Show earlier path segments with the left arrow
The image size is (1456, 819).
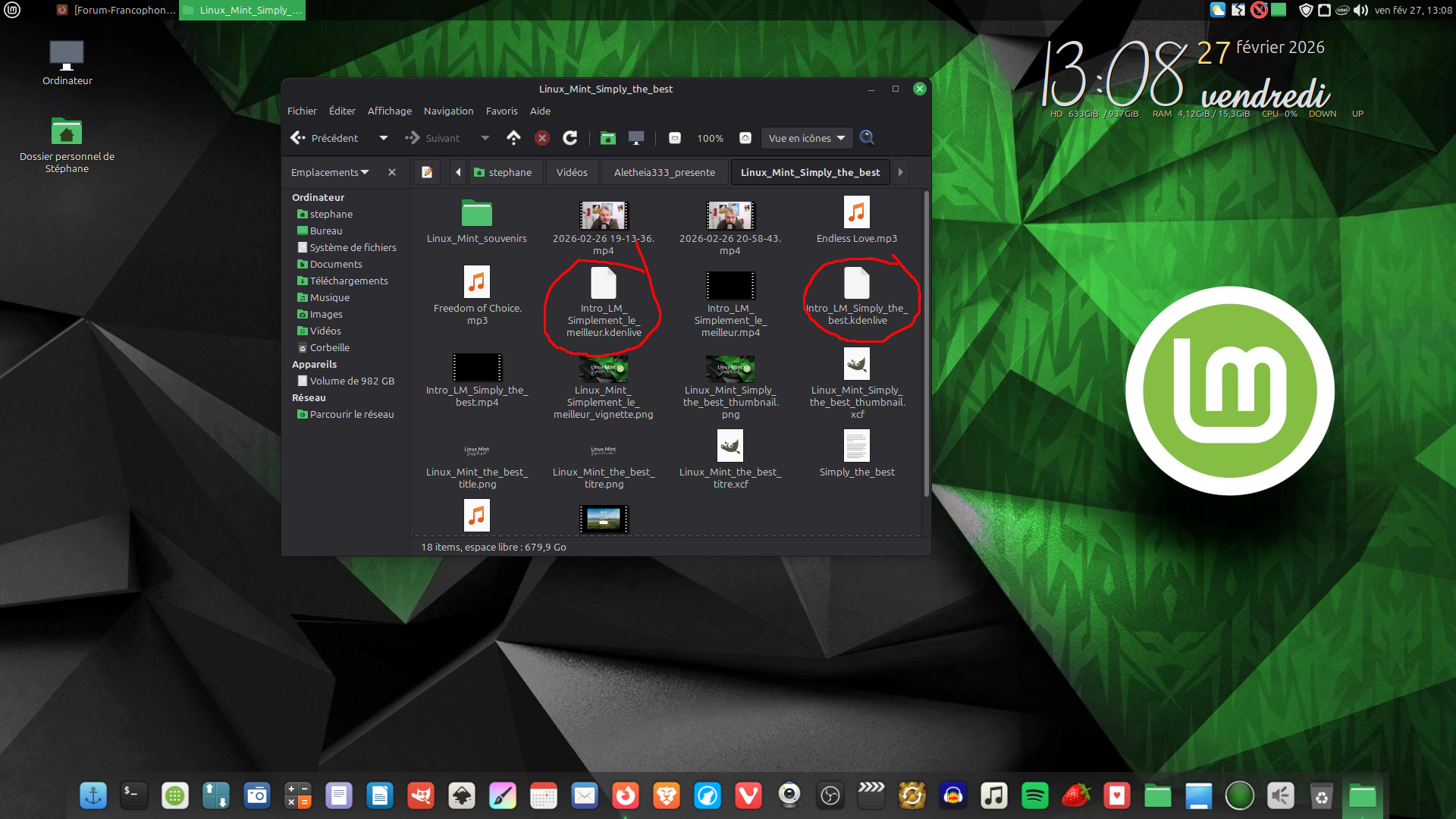tap(458, 172)
